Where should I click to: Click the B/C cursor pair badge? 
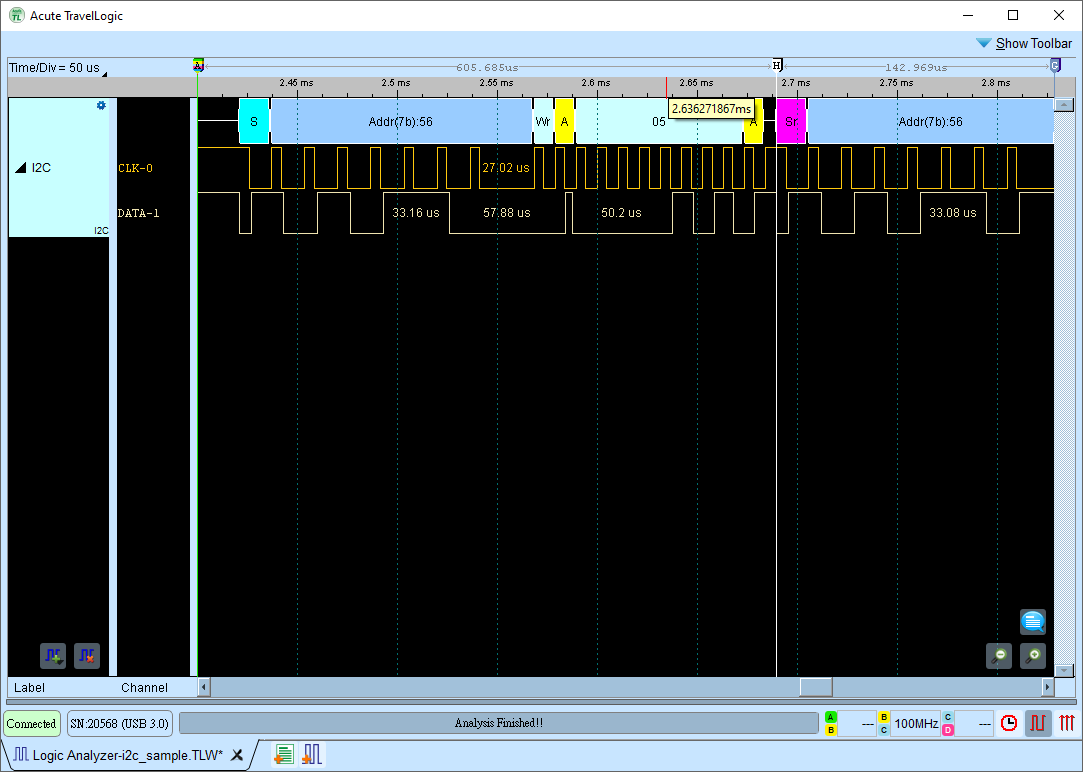pos(884,724)
